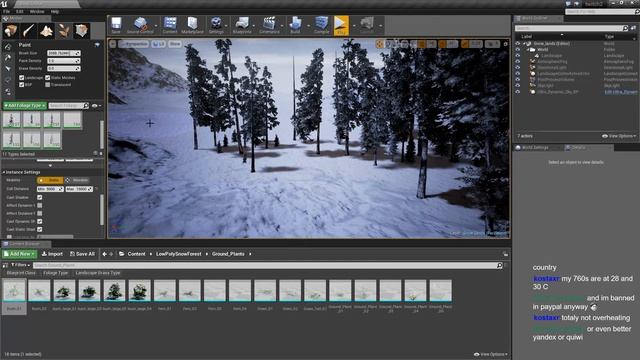Toggle the Cast Dynamic Shadow checkbox
This screenshot has width=640, height=360.
coord(40,221)
